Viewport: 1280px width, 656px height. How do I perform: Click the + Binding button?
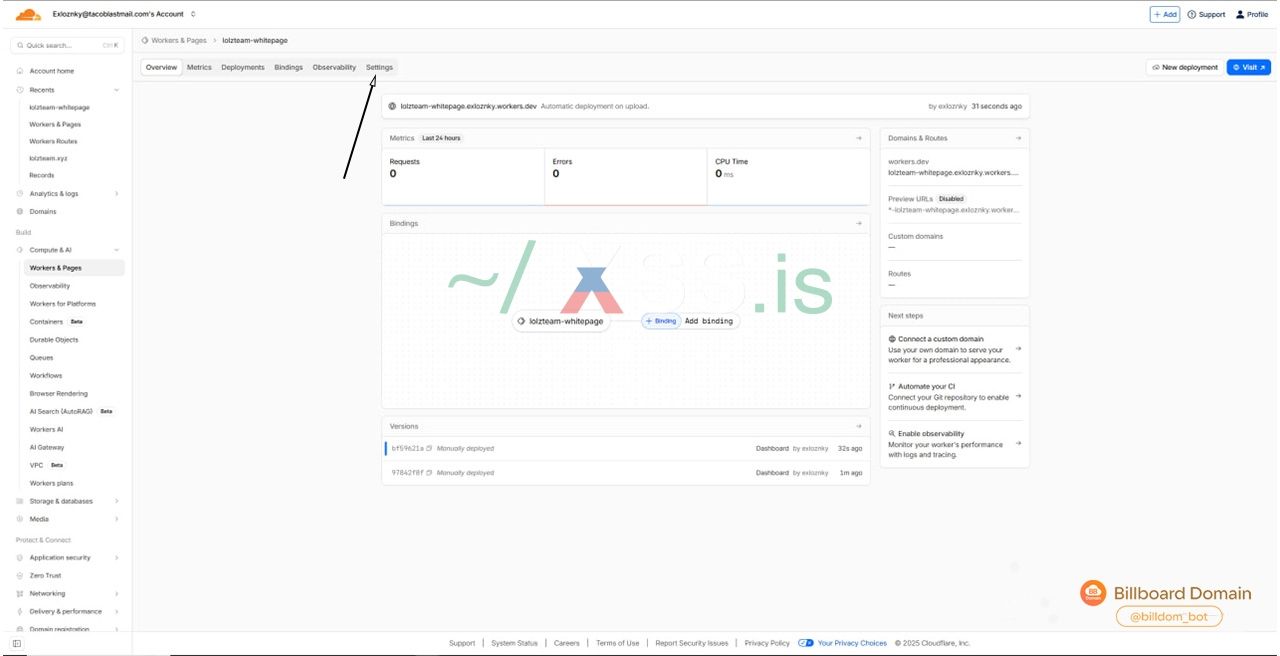tap(661, 321)
